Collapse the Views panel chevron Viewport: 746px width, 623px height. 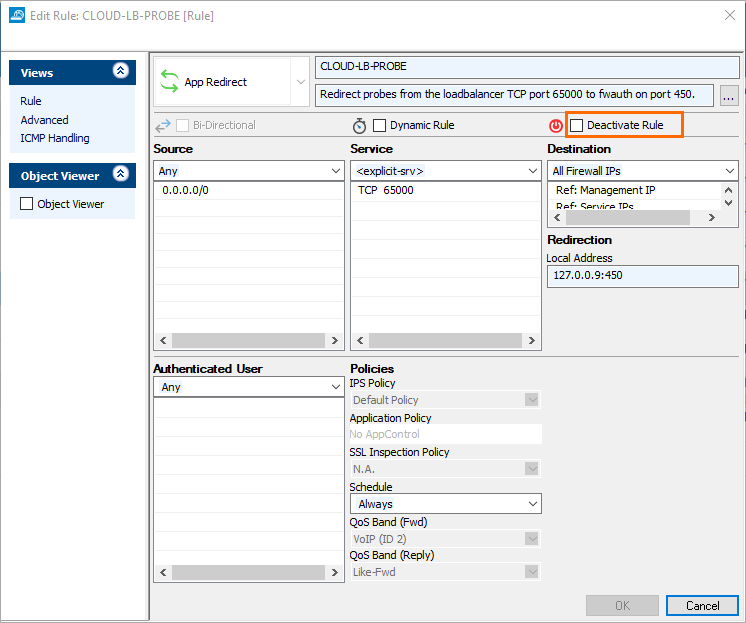pos(121,72)
